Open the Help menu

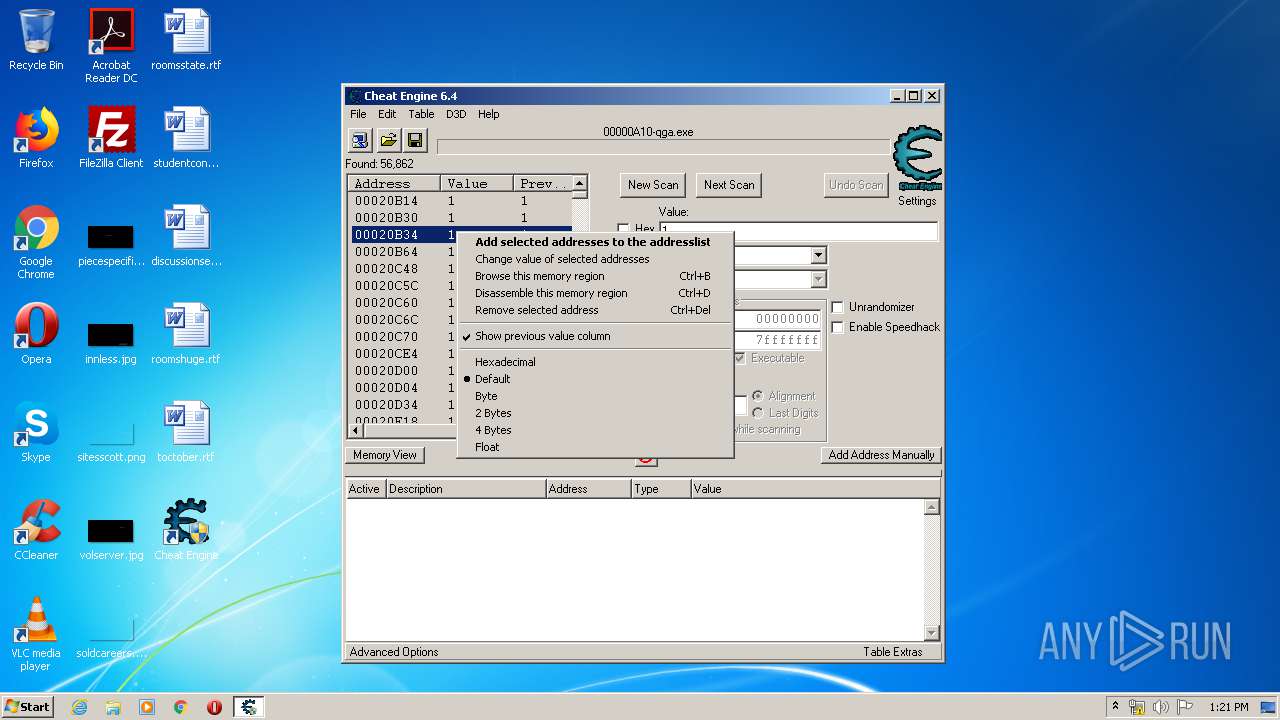pos(488,114)
